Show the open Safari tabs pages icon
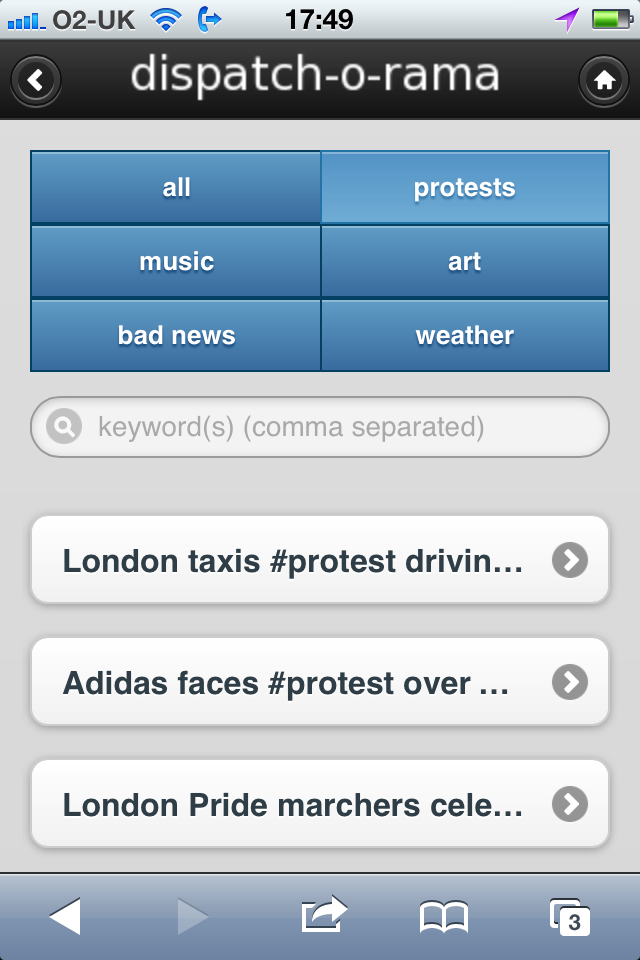640x960 pixels. 570,917
